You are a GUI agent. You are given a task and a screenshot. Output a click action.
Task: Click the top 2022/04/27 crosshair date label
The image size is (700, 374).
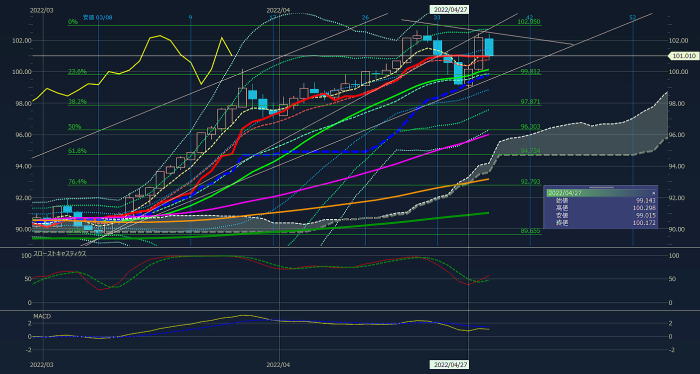point(450,10)
